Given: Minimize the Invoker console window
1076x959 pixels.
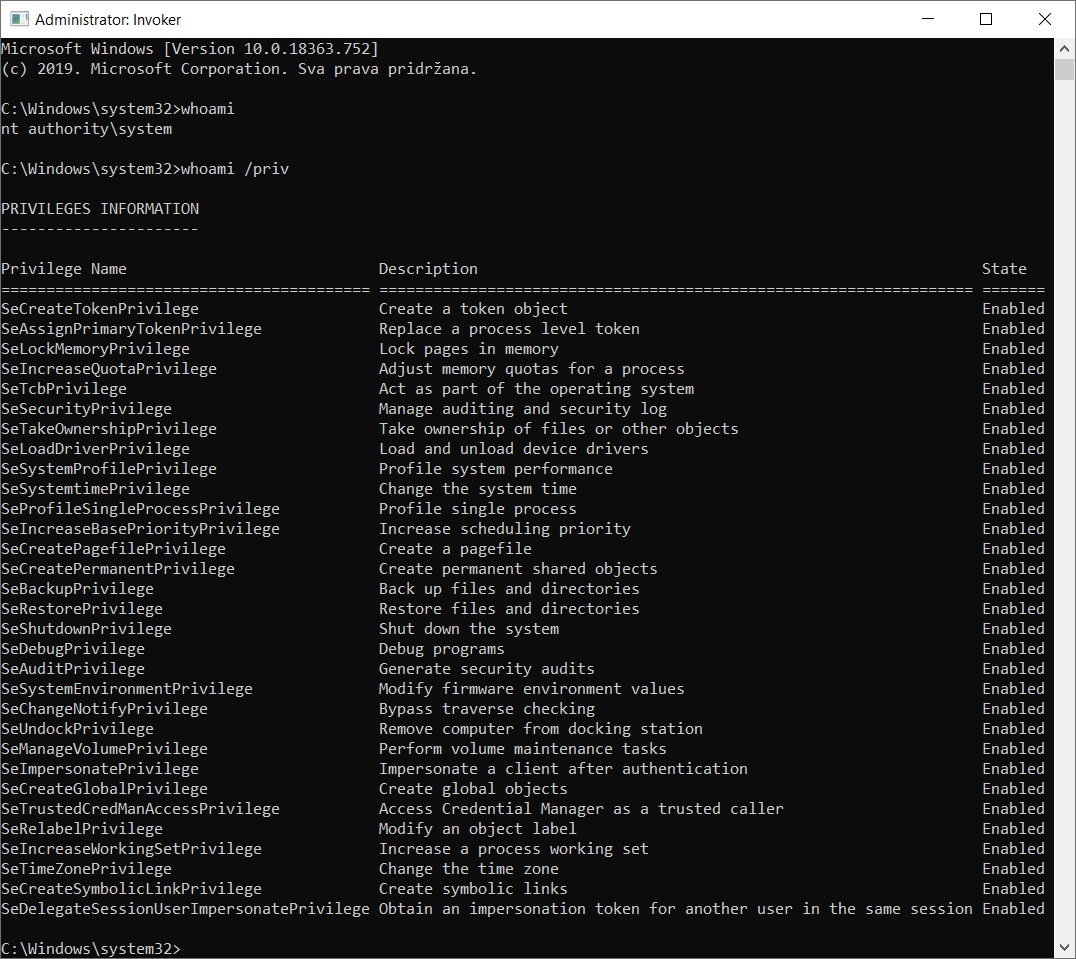Looking at the screenshot, I should pyautogui.click(x=928, y=19).
